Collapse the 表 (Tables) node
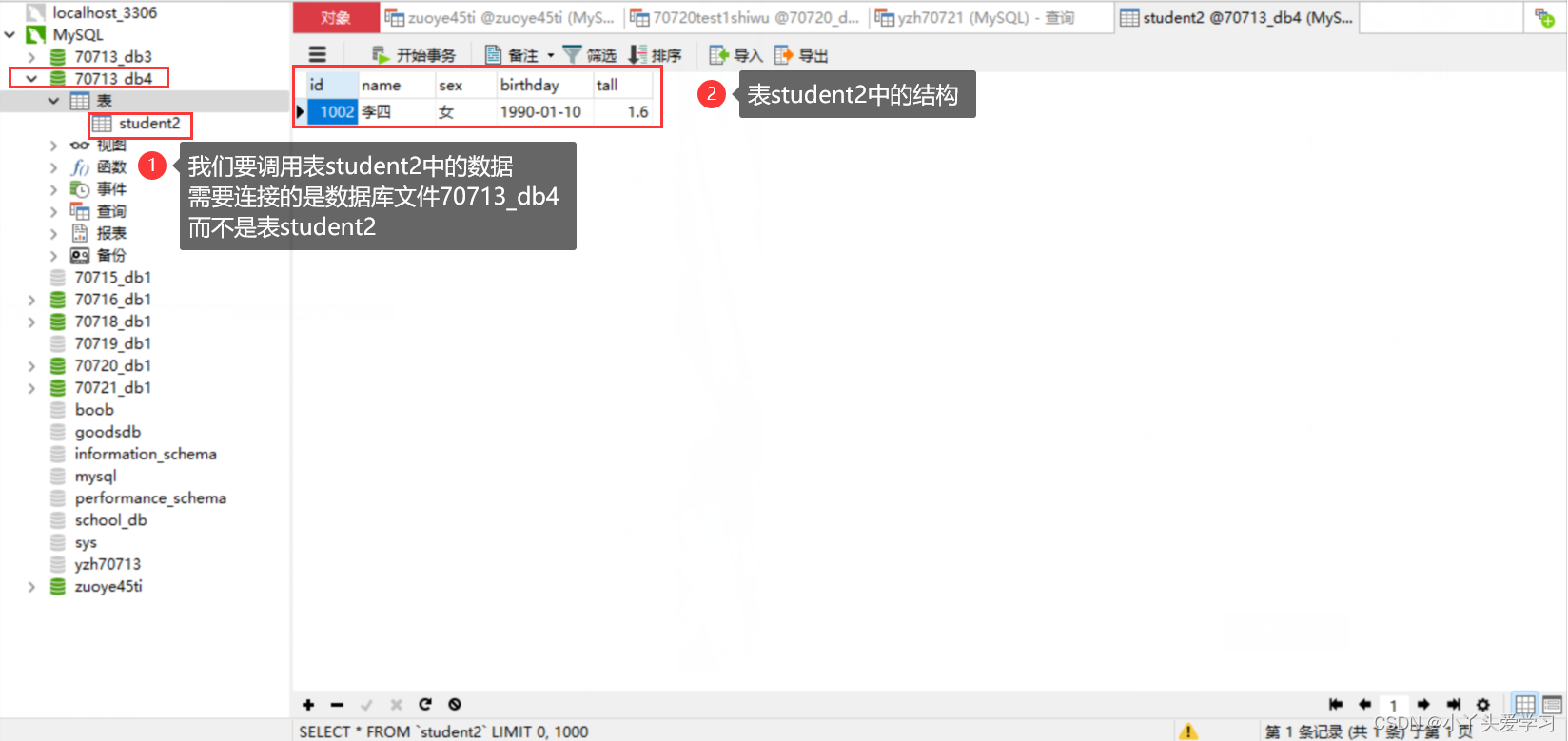 click(x=53, y=101)
